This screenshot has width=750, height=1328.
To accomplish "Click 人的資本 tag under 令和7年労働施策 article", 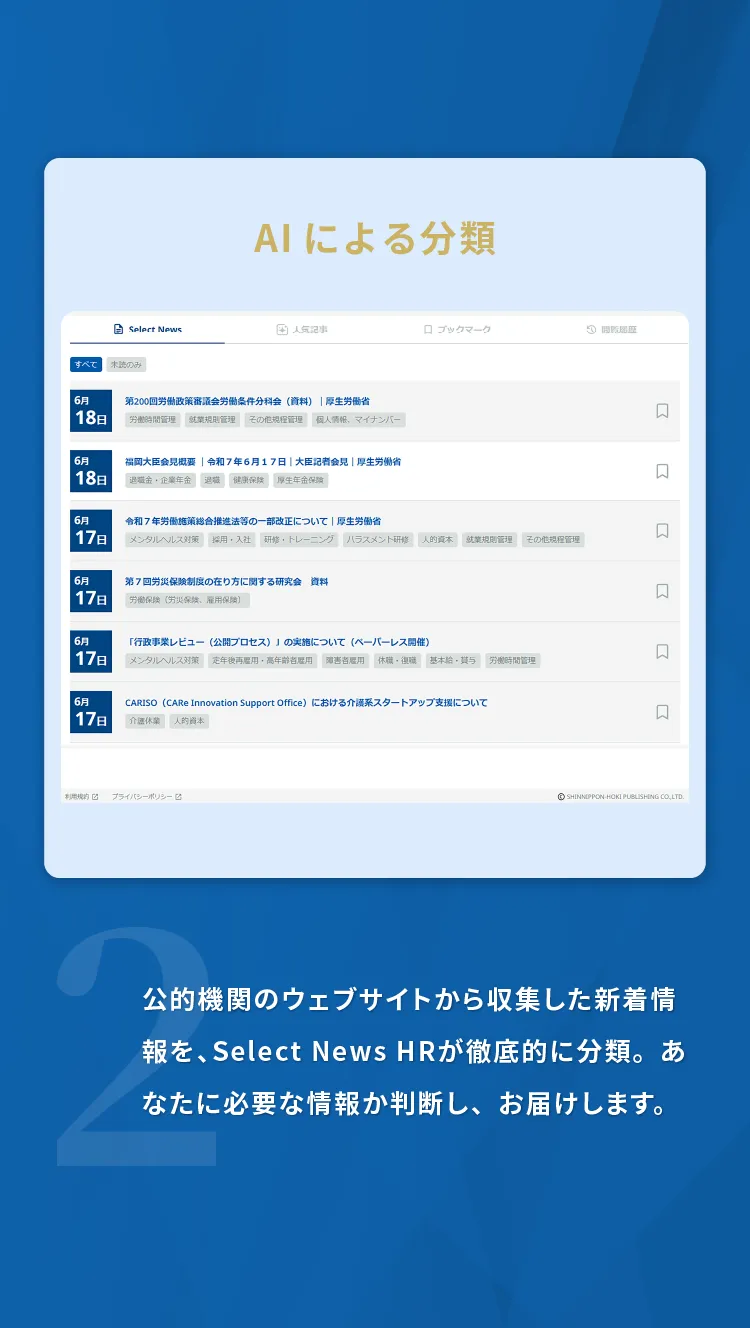I will 437,539.
